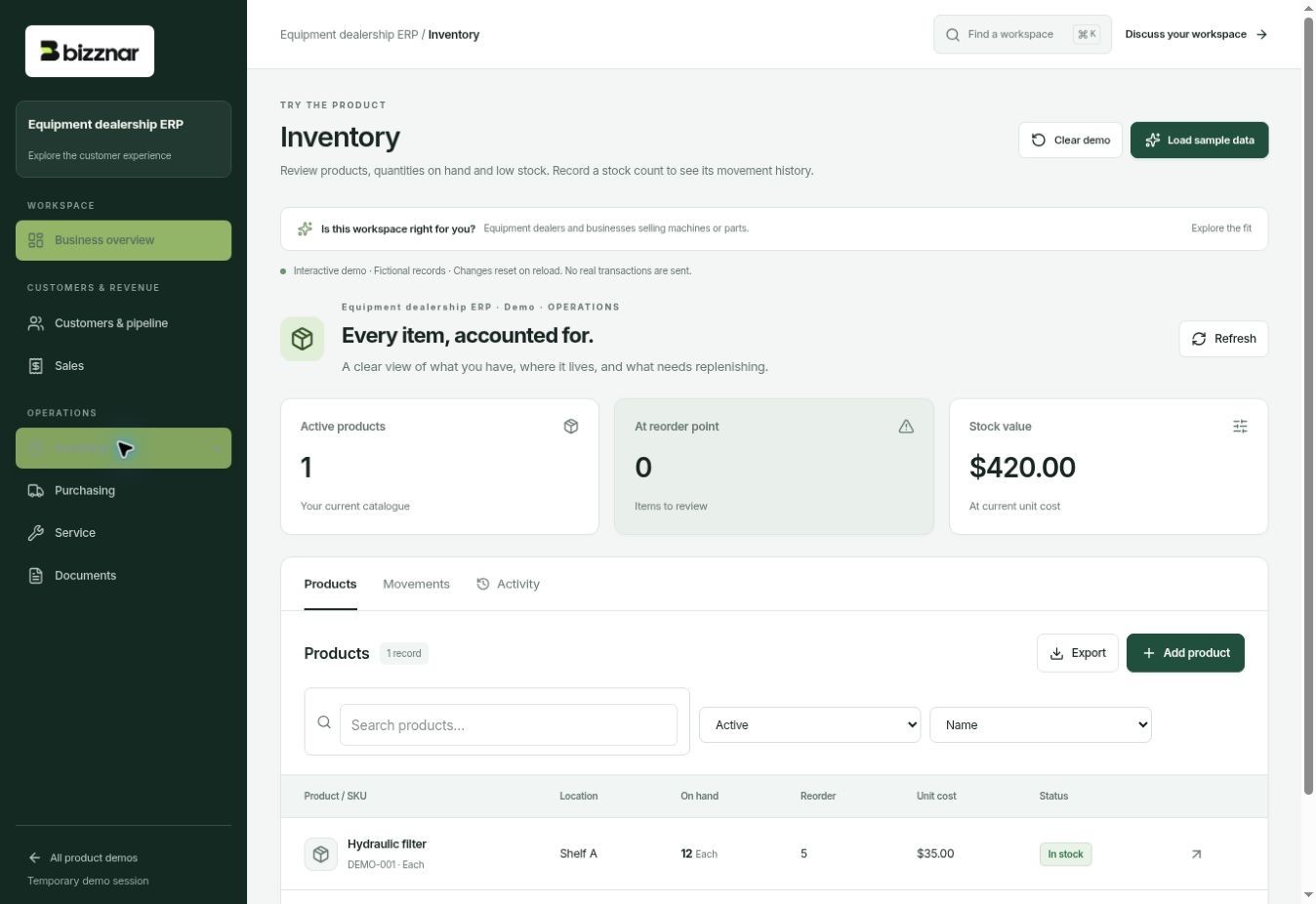Click the On hand column header
Screen dimensions: 1316x904
699,797
